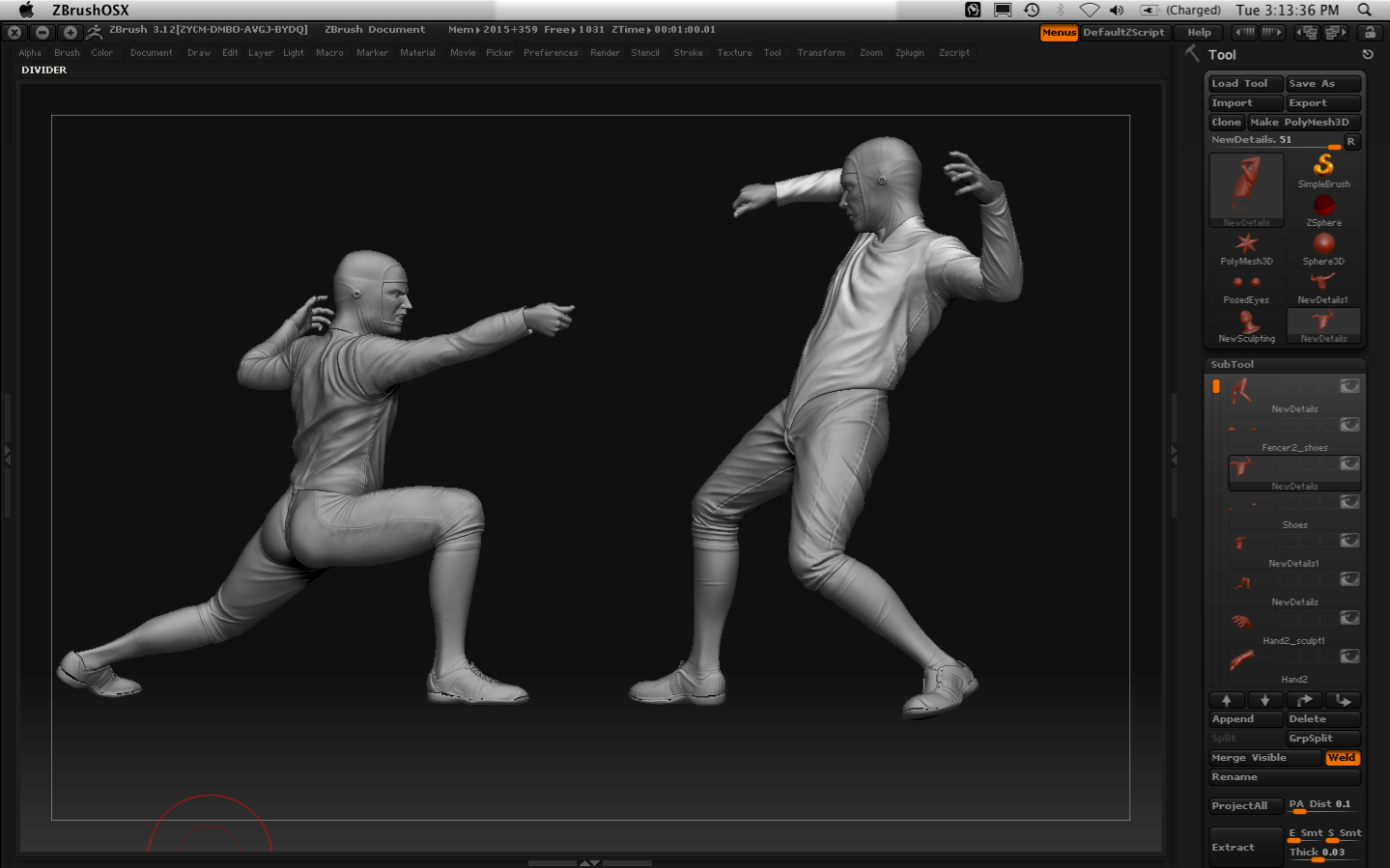Click the straight down arrow under SubTool list

point(1265,700)
